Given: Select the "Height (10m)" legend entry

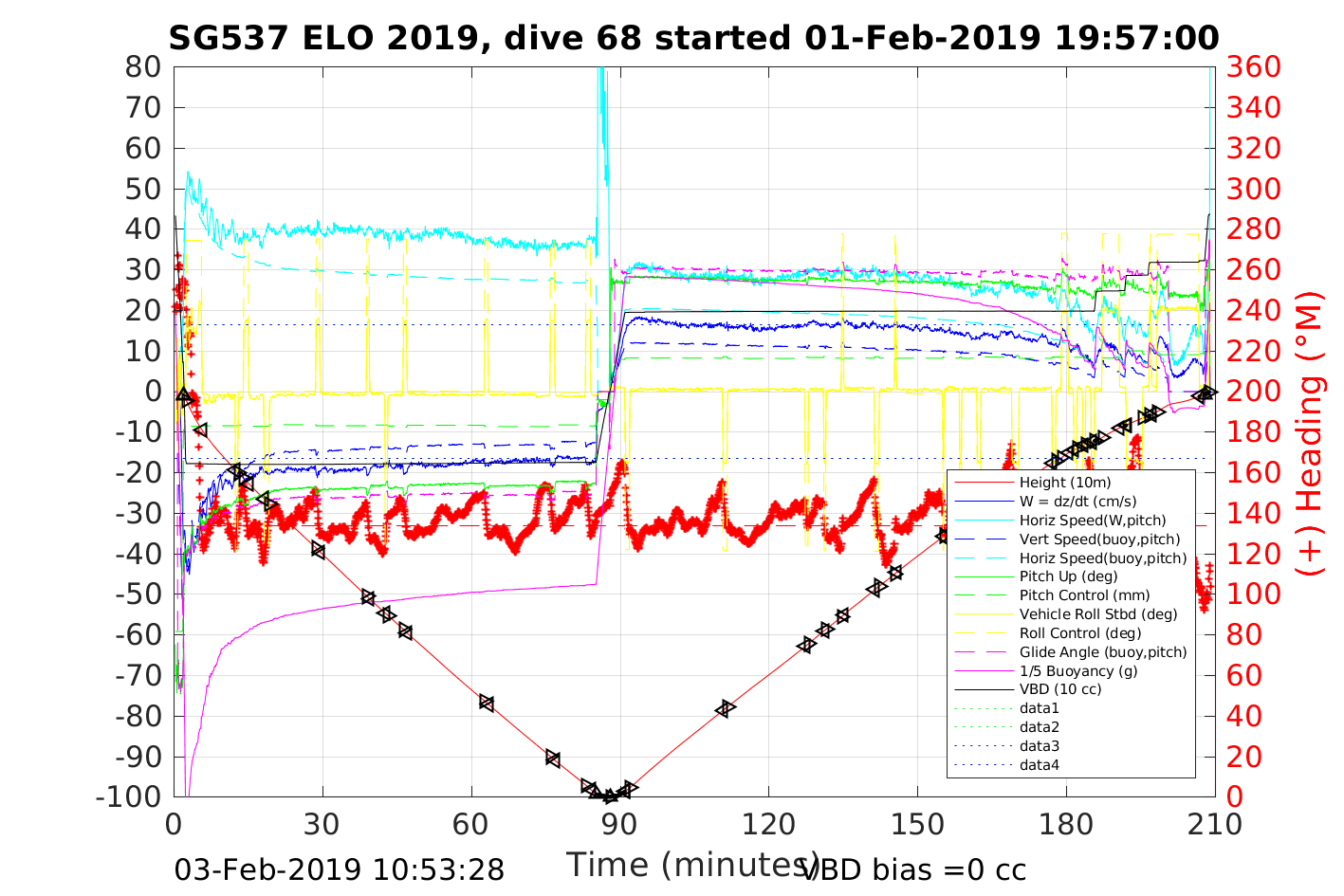Looking at the screenshot, I should coord(1064,483).
